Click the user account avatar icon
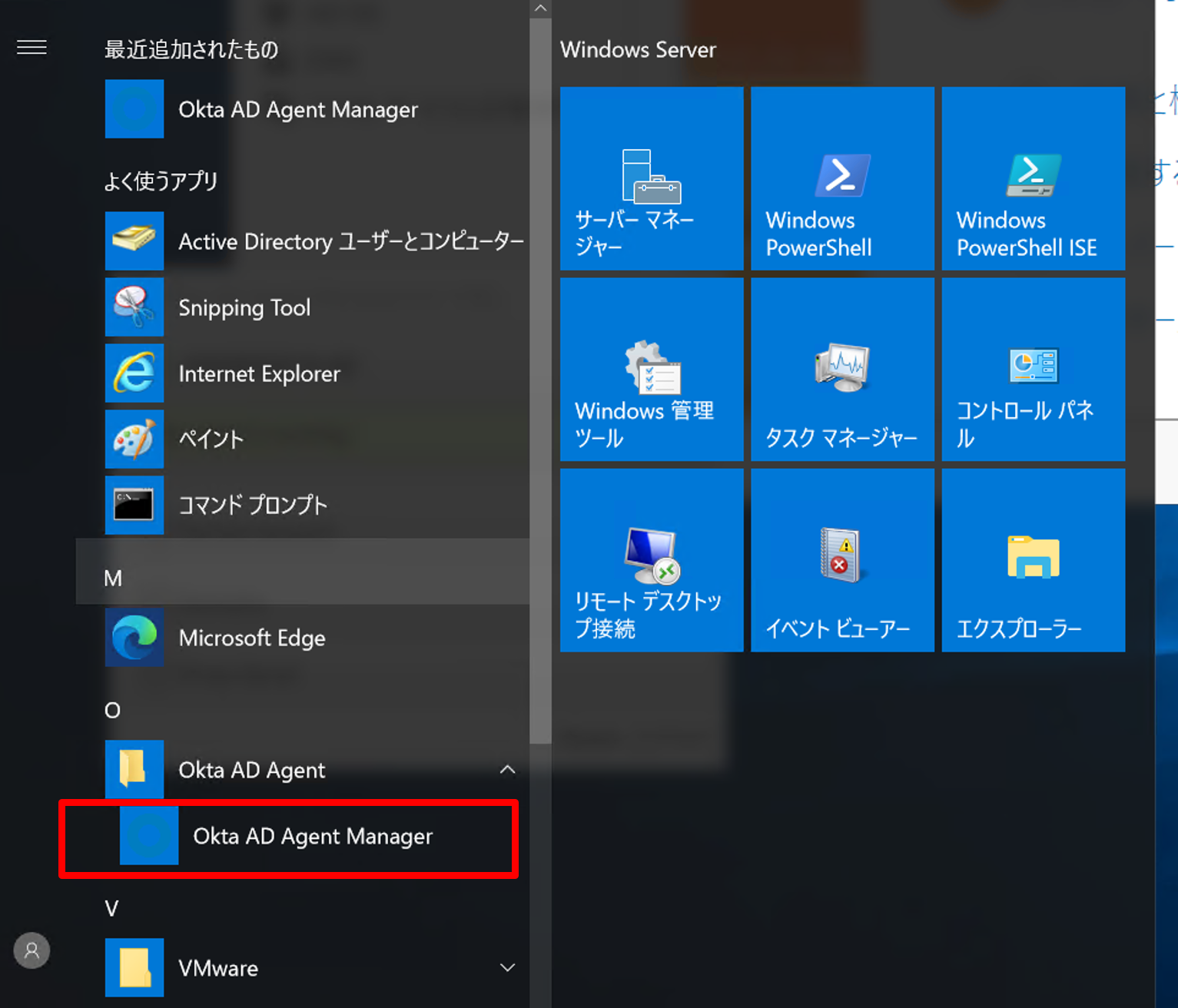The height and width of the screenshot is (1008, 1178). 32,950
